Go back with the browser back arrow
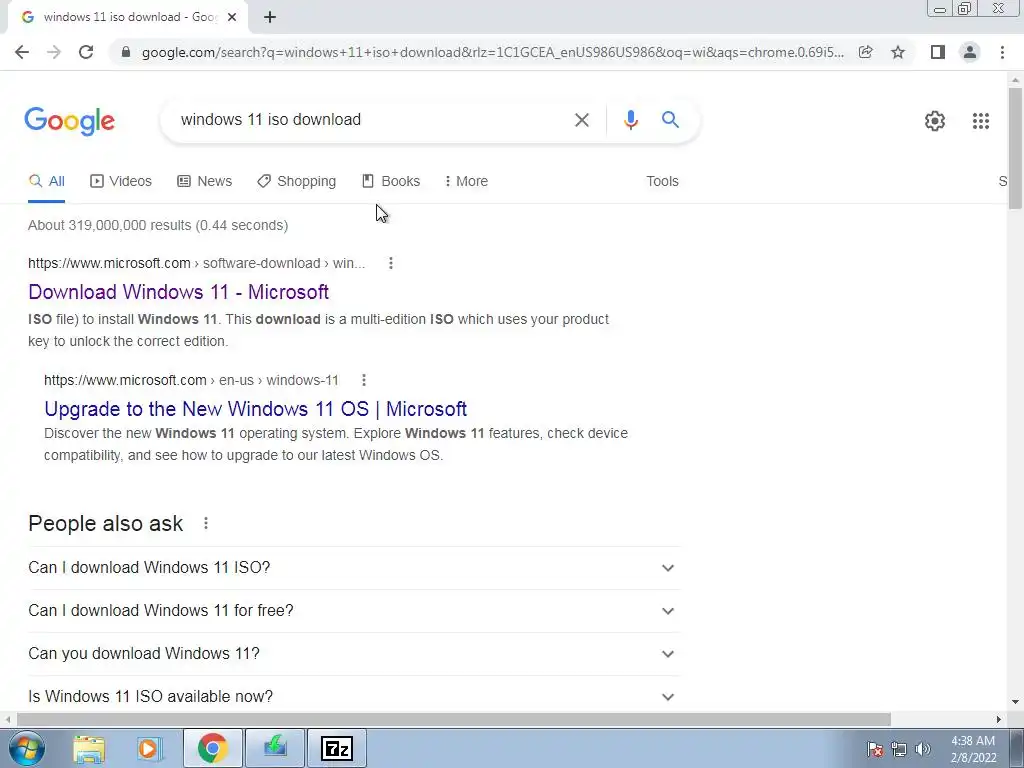This screenshot has width=1024, height=768. pos(22,52)
